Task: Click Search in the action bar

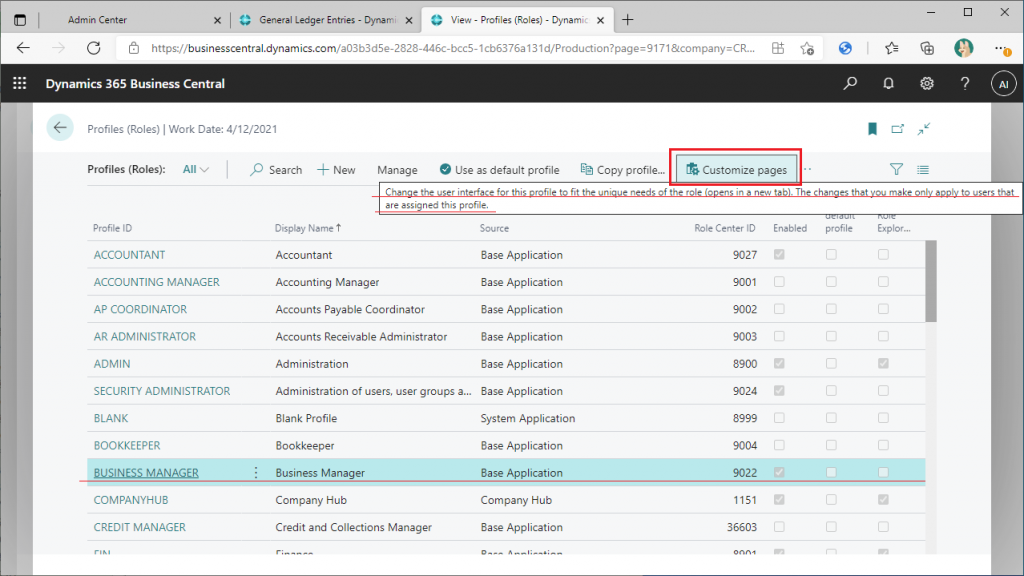Action: coord(276,170)
